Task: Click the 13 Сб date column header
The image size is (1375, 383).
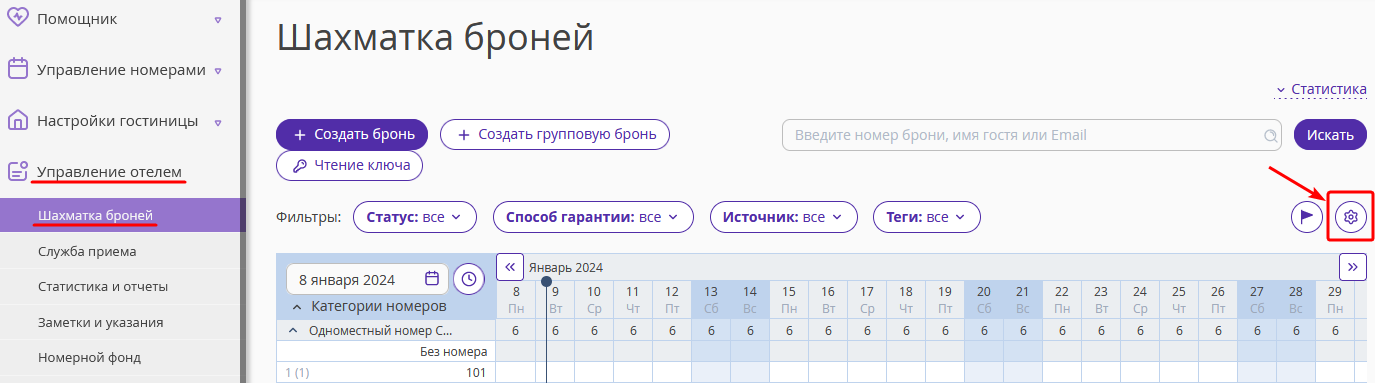Action: pos(711,300)
